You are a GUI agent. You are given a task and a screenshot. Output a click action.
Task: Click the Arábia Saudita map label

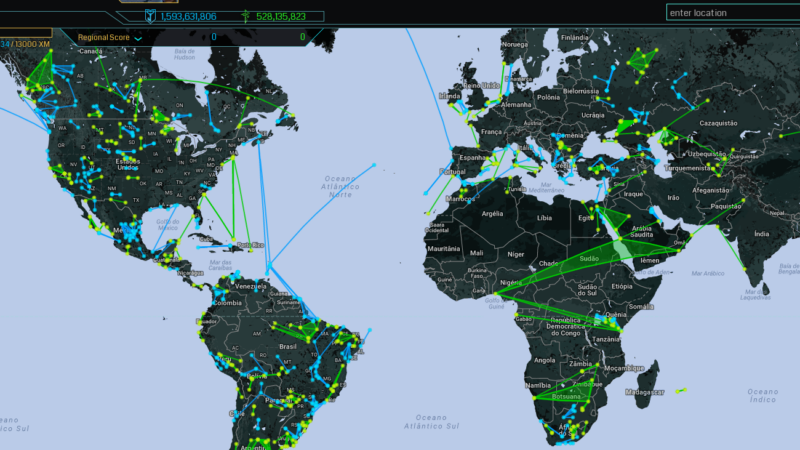pos(641,232)
